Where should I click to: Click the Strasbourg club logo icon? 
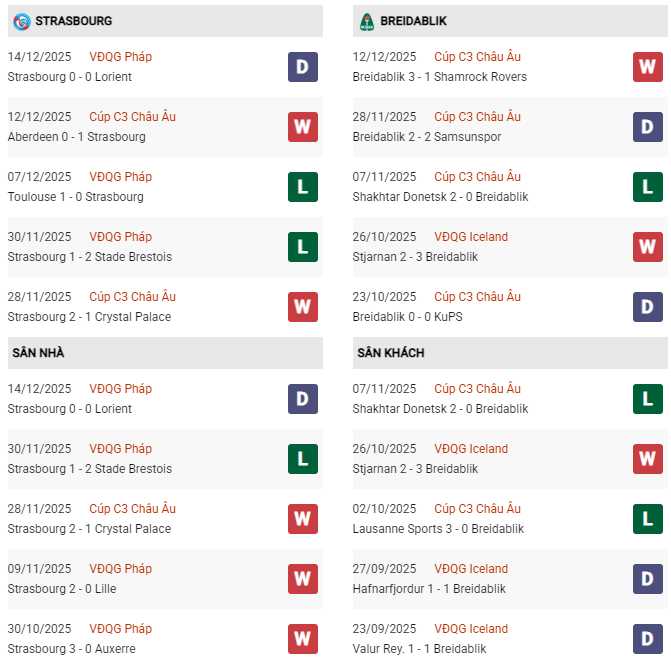[x=21, y=21]
